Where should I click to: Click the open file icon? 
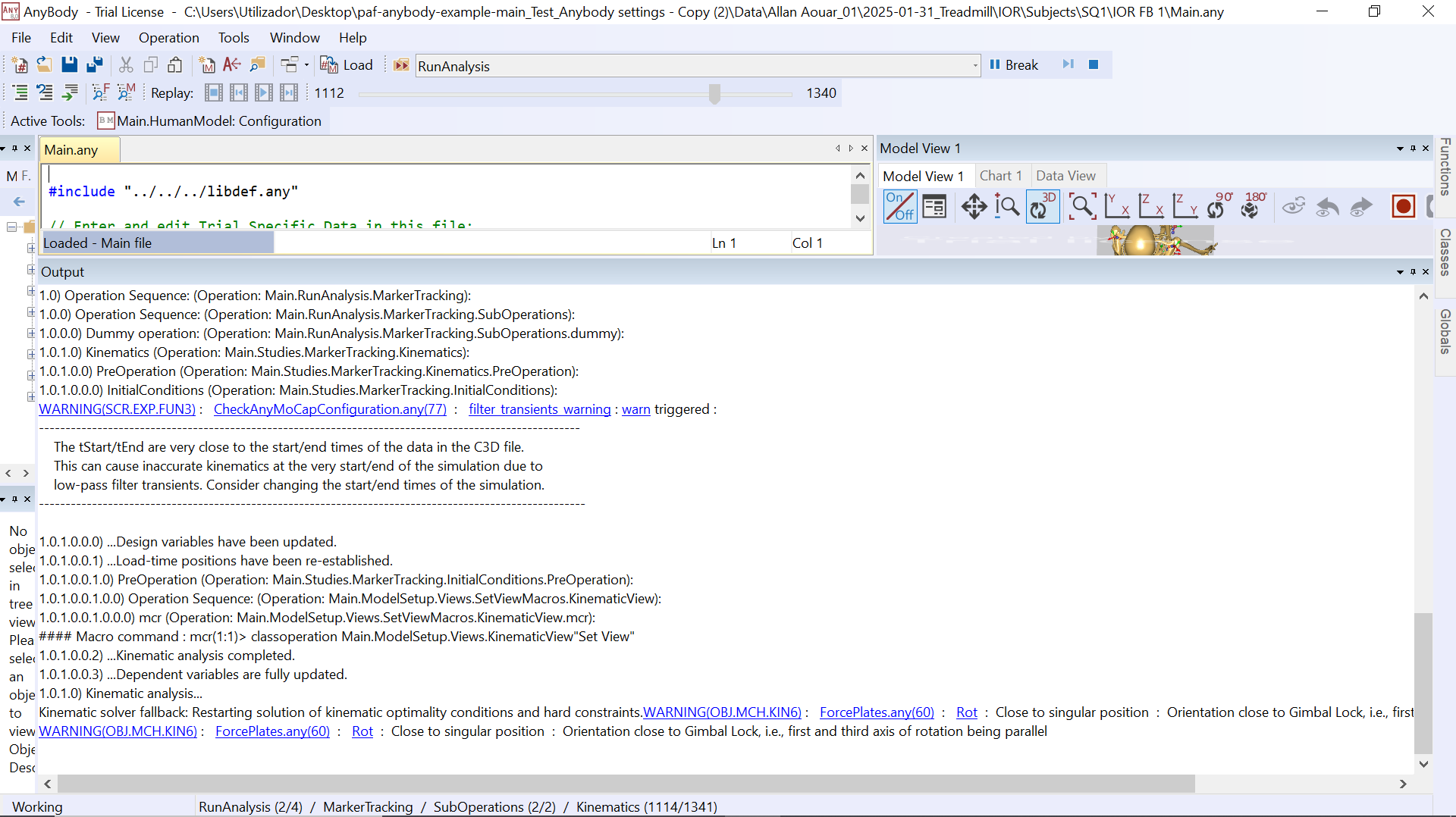45,65
